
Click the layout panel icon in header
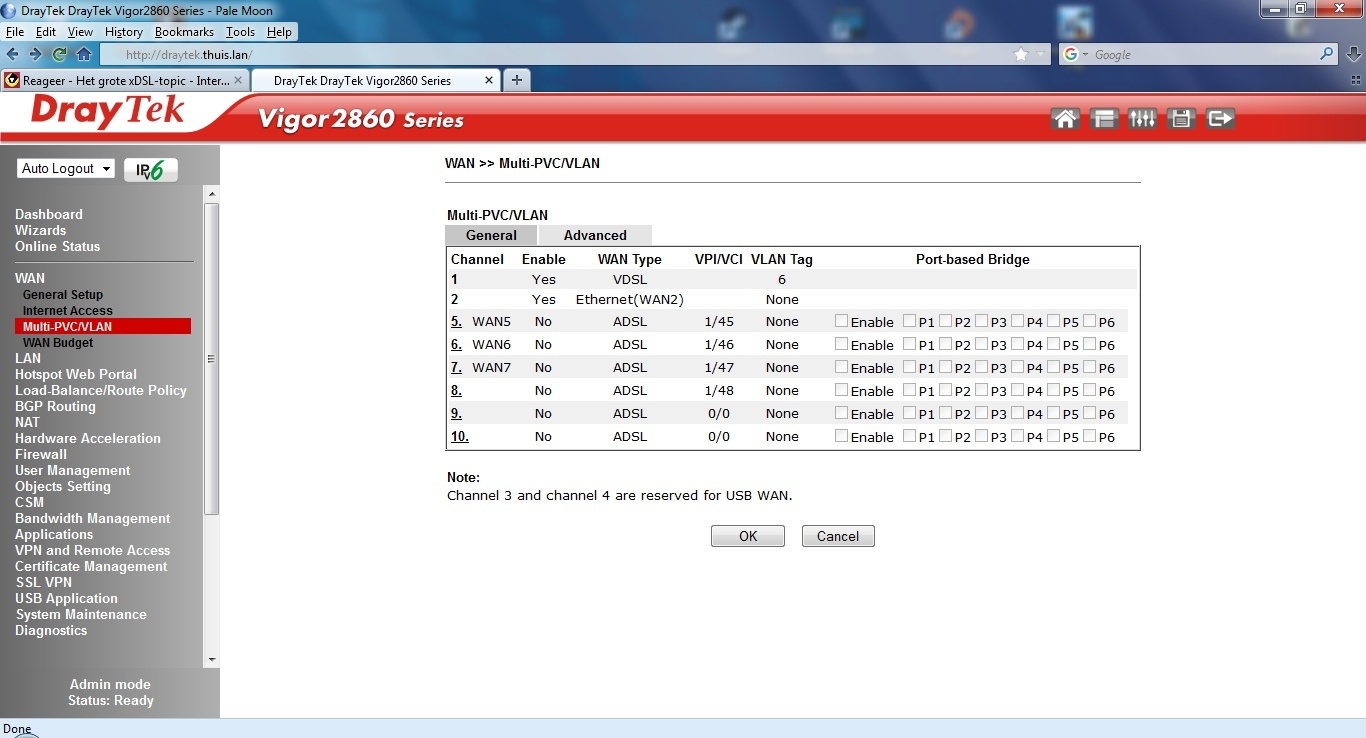click(1104, 119)
